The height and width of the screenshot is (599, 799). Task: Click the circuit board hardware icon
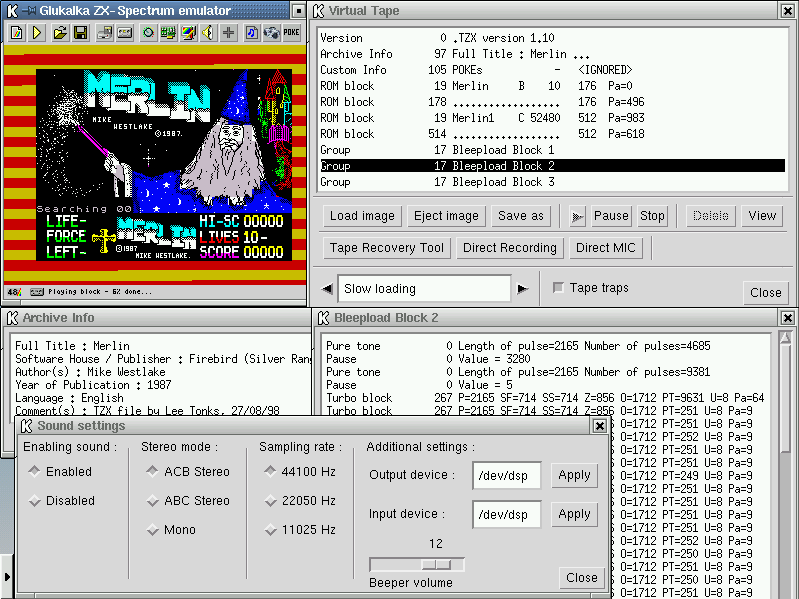point(168,33)
